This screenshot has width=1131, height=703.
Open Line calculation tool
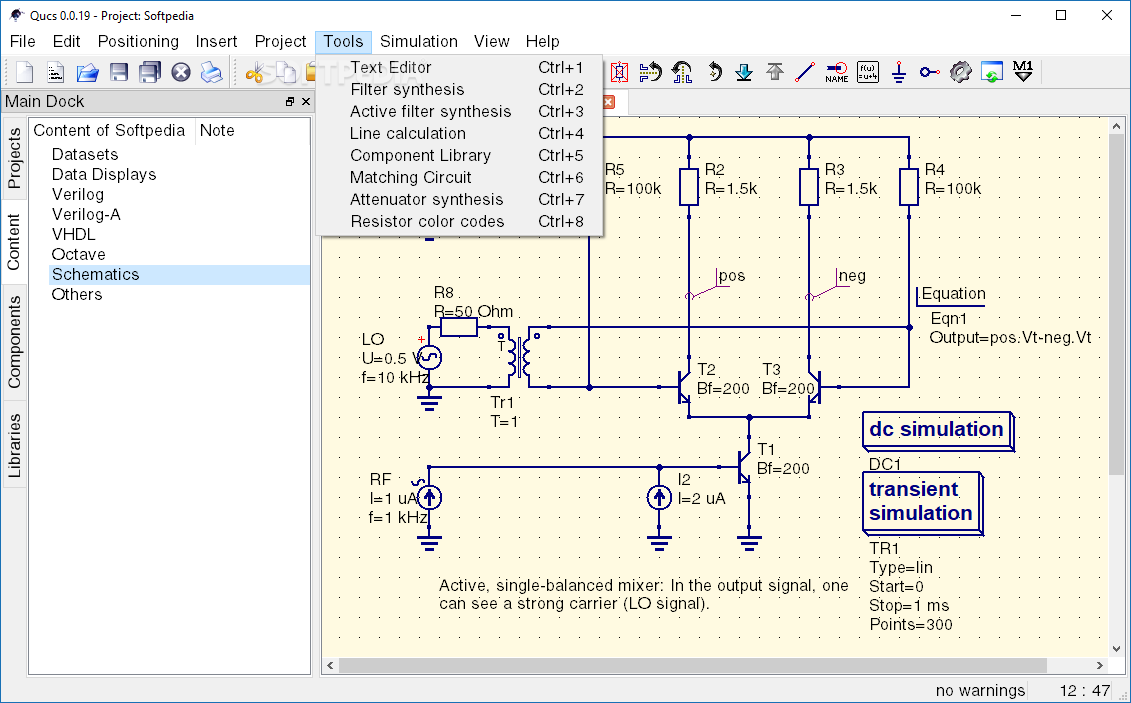pos(459,133)
